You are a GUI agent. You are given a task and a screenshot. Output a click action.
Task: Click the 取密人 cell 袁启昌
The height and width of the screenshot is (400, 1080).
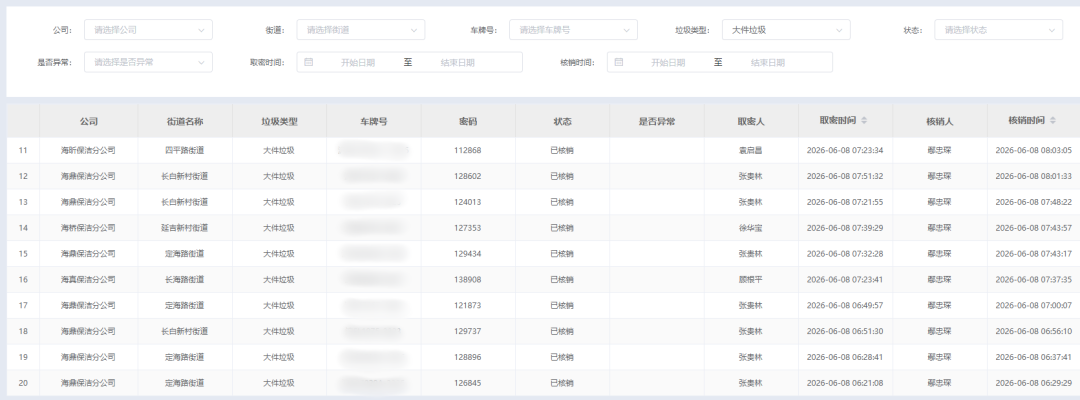[x=751, y=150]
